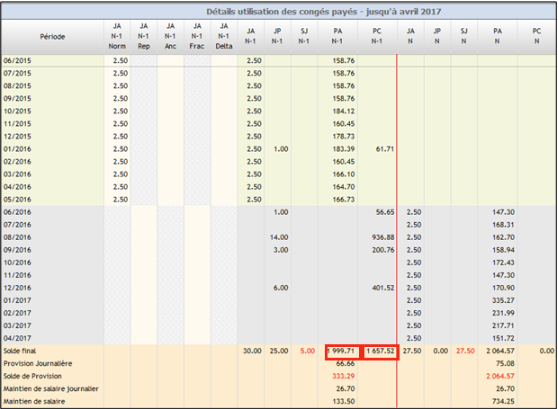Viewport: 558px width, 409px height.
Task: Select the JA N-1 Delta column header
Action: pyautogui.click(x=224, y=36)
